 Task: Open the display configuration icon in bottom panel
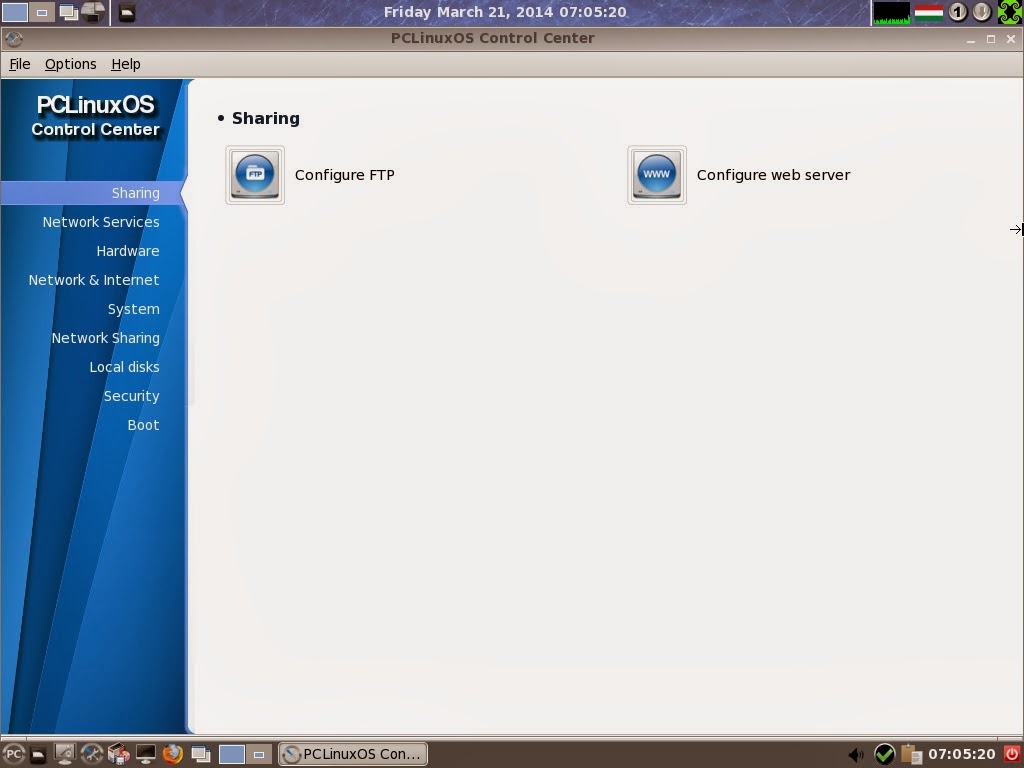point(65,754)
